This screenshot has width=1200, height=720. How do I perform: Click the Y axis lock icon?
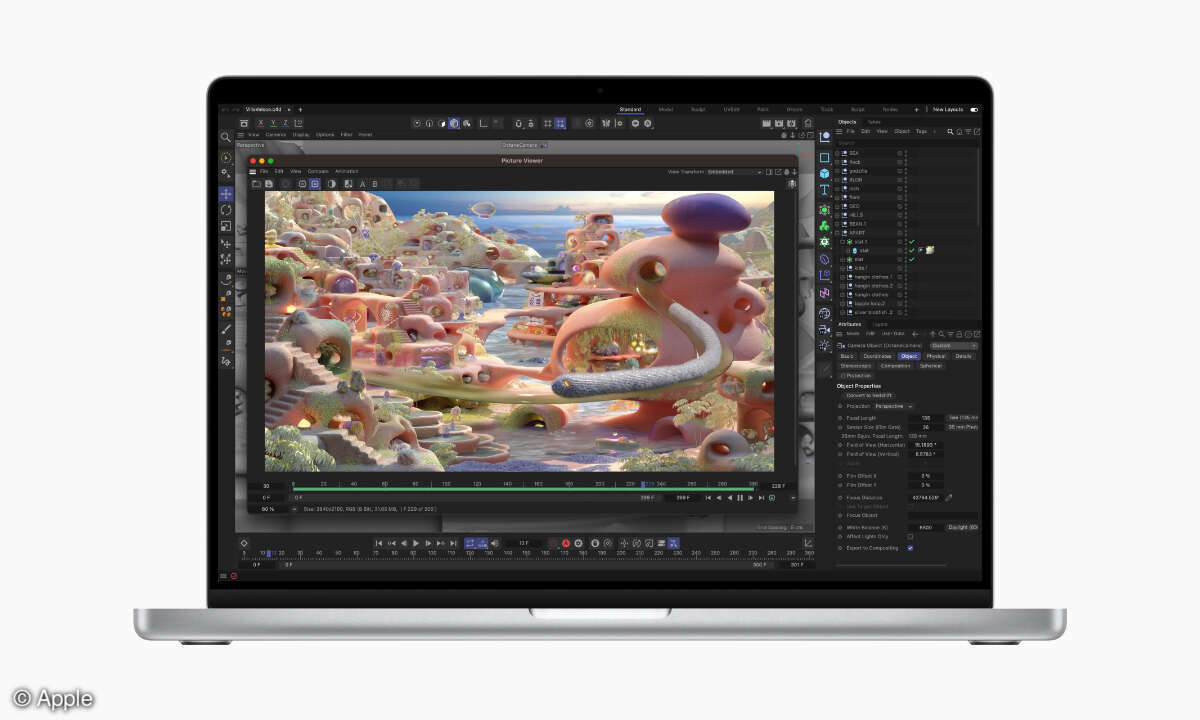(x=272, y=123)
